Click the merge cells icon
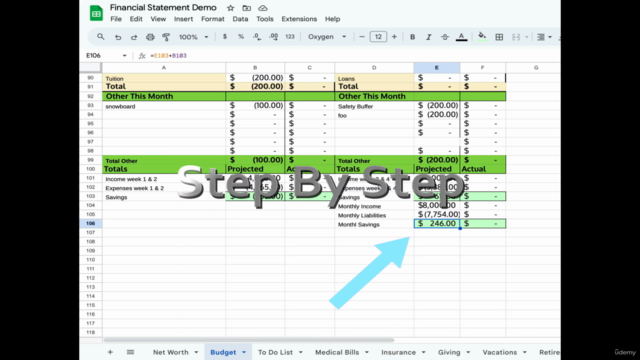The height and width of the screenshot is (360, 640). click(x=516, y=37)
